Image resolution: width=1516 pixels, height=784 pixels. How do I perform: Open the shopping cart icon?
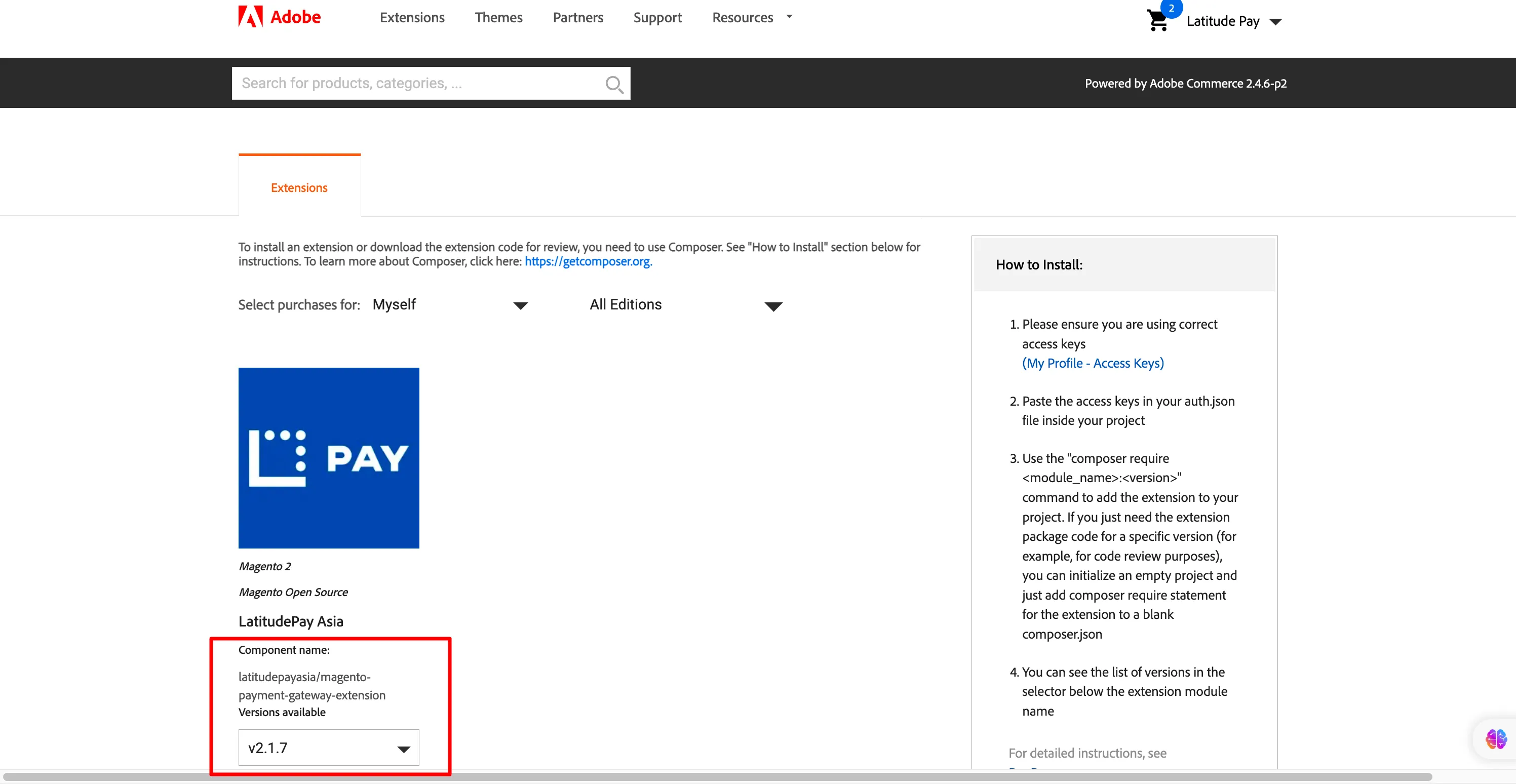coord(1157,21)
